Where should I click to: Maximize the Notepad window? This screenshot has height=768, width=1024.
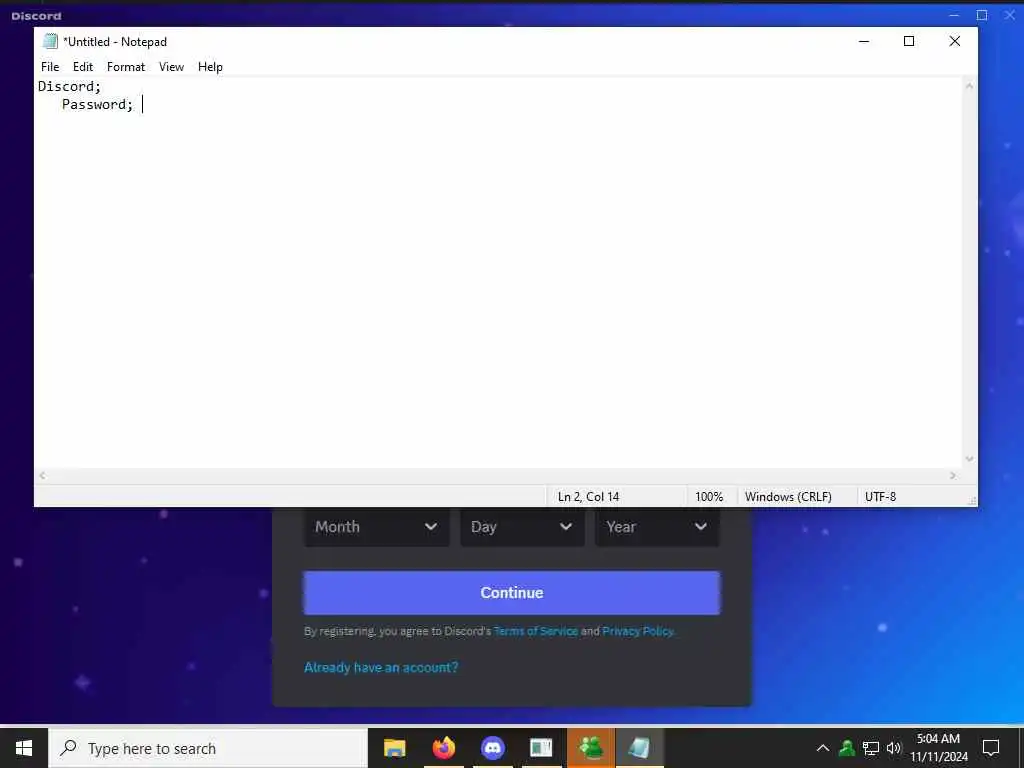(x=908, y=41)
